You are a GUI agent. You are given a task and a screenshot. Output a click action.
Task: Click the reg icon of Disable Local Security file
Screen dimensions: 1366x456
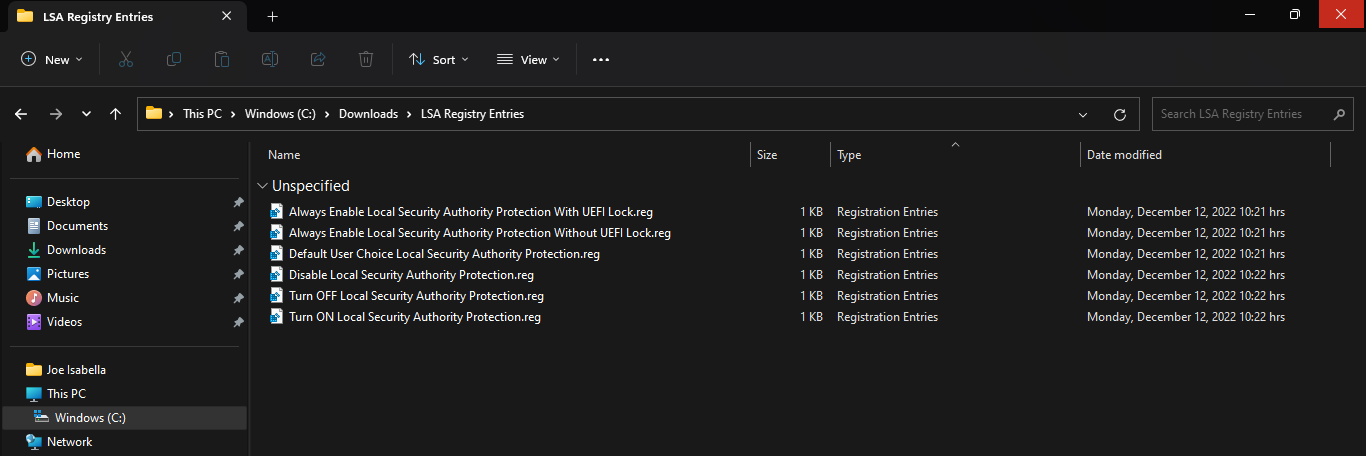click(x=277, y=275)
